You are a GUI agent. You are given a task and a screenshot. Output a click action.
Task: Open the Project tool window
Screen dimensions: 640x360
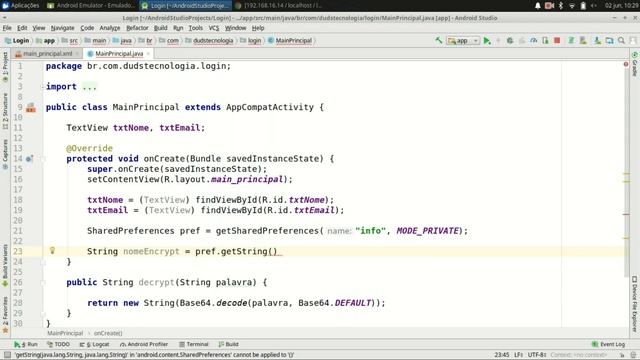tap(5, 66)
